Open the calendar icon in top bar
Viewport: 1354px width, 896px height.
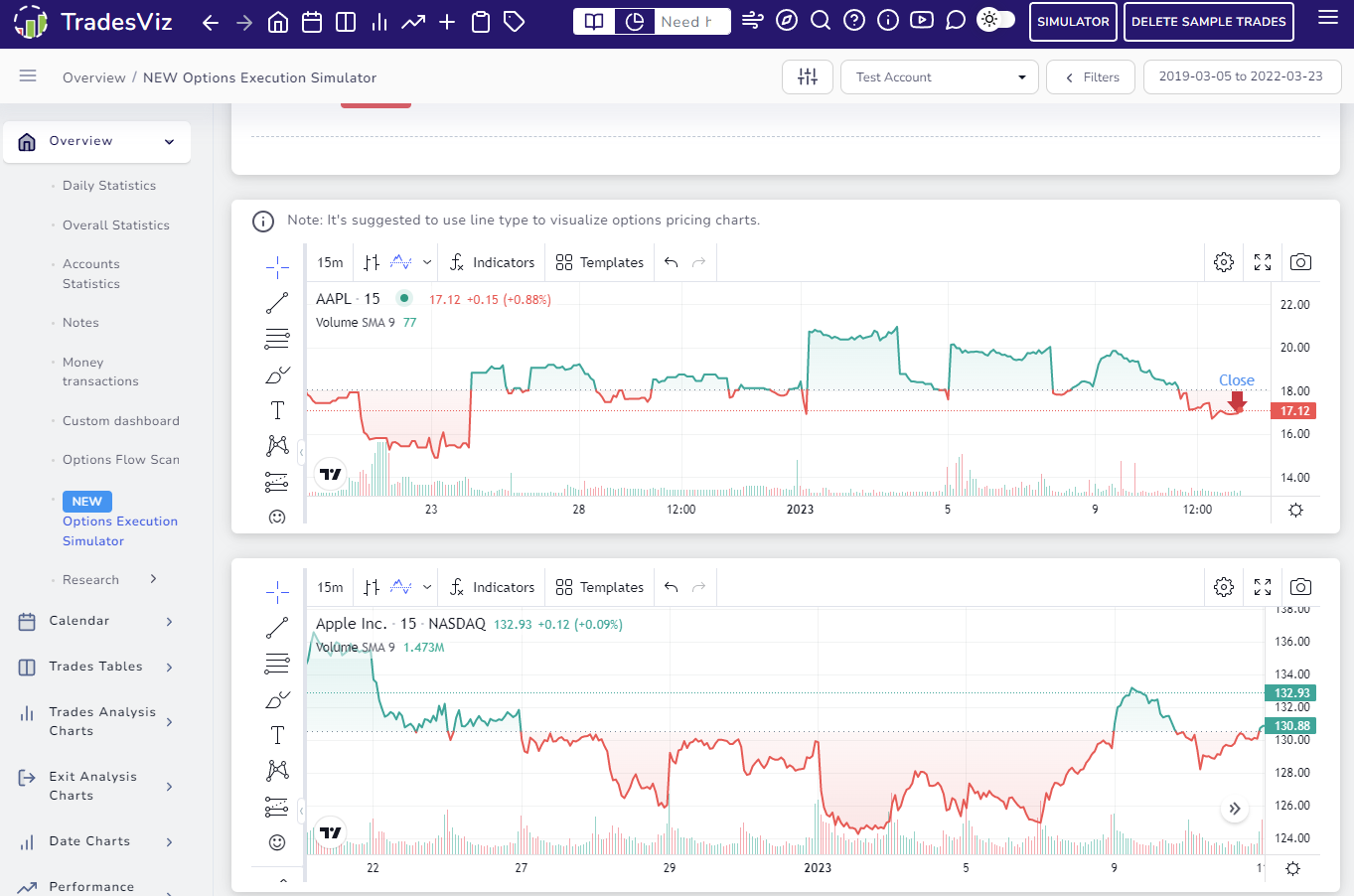tap(312, 22)
